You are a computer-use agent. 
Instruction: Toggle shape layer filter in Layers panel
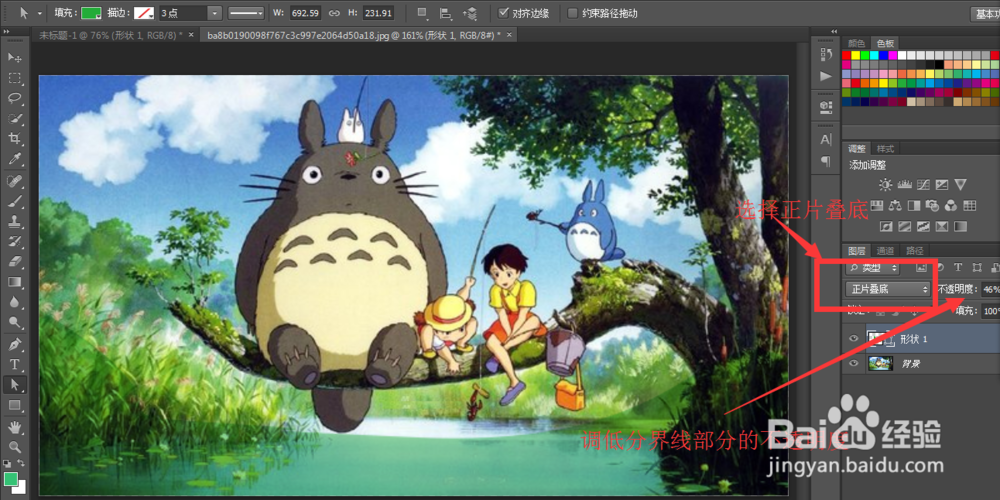(x=976, y=267)
